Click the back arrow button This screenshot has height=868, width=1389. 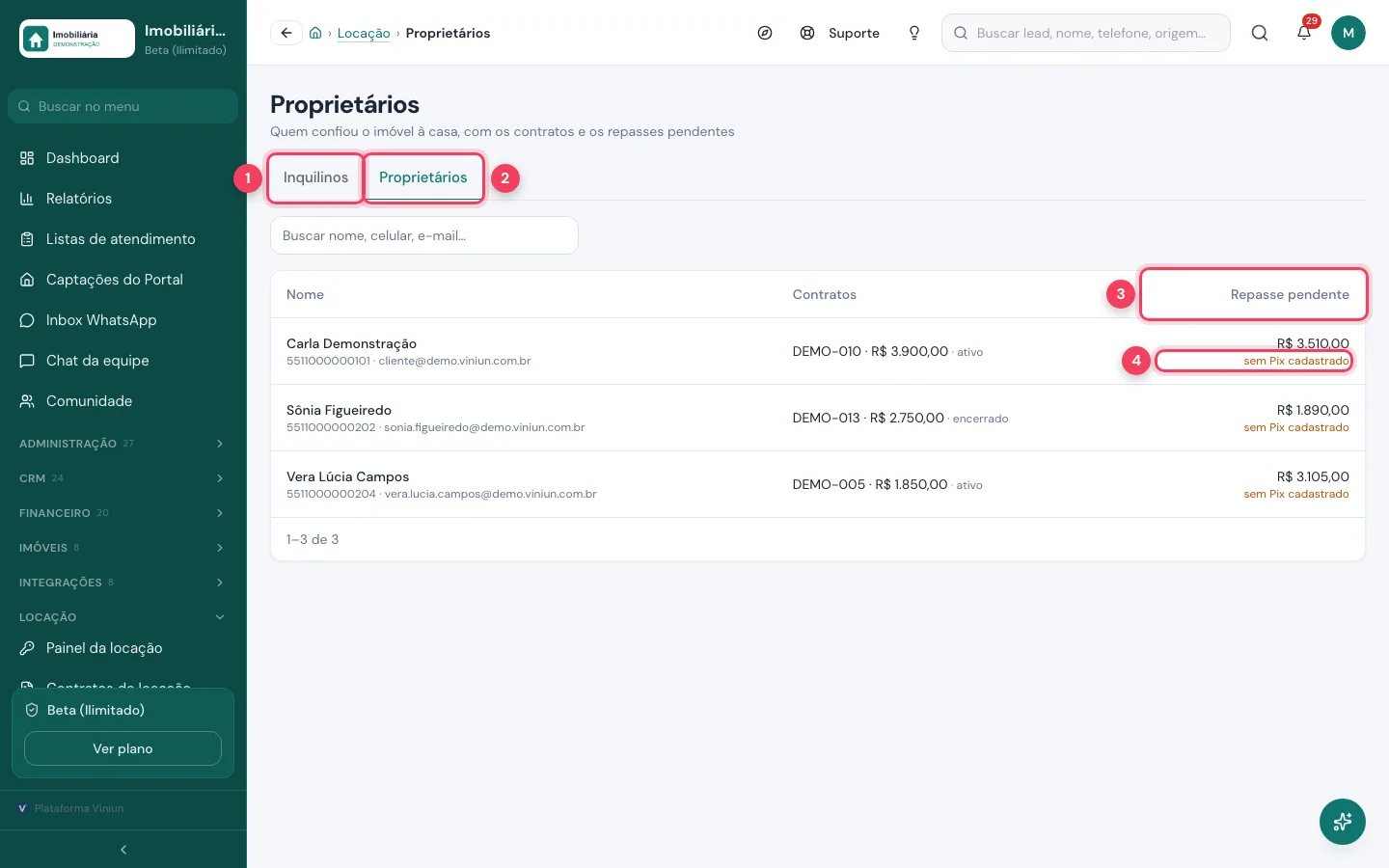click(x=286, y=33)
